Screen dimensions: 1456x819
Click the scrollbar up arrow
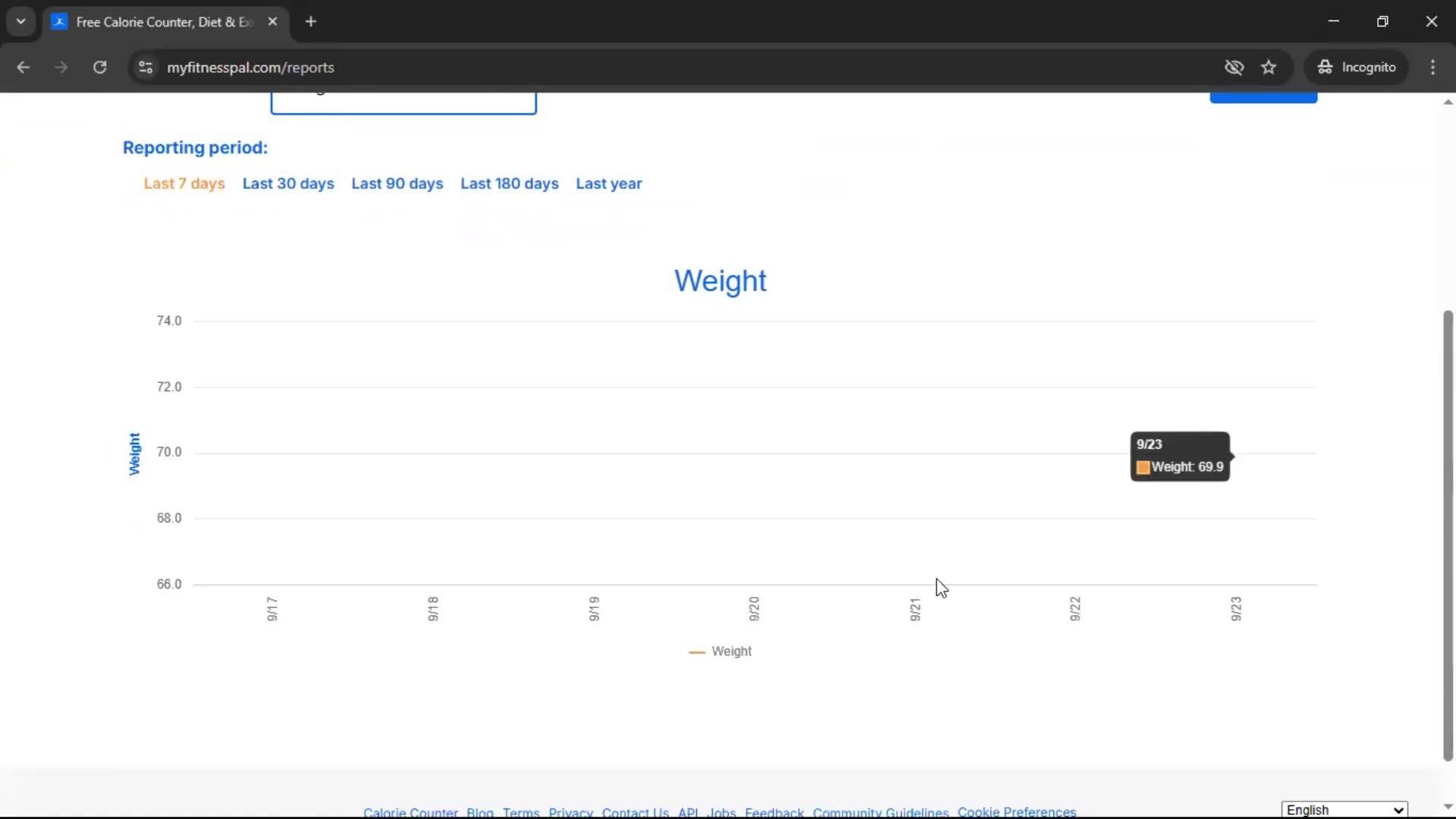pos(1448,102)
